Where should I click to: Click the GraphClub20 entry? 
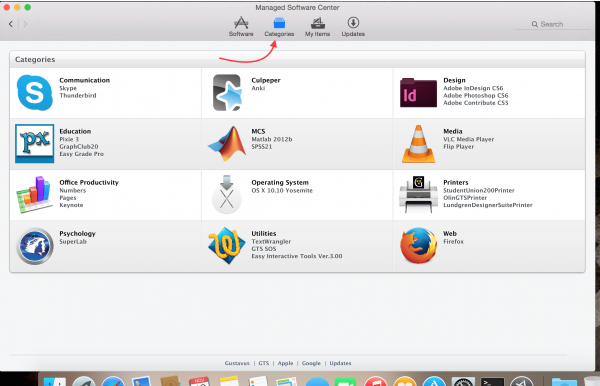click(78, 147)
